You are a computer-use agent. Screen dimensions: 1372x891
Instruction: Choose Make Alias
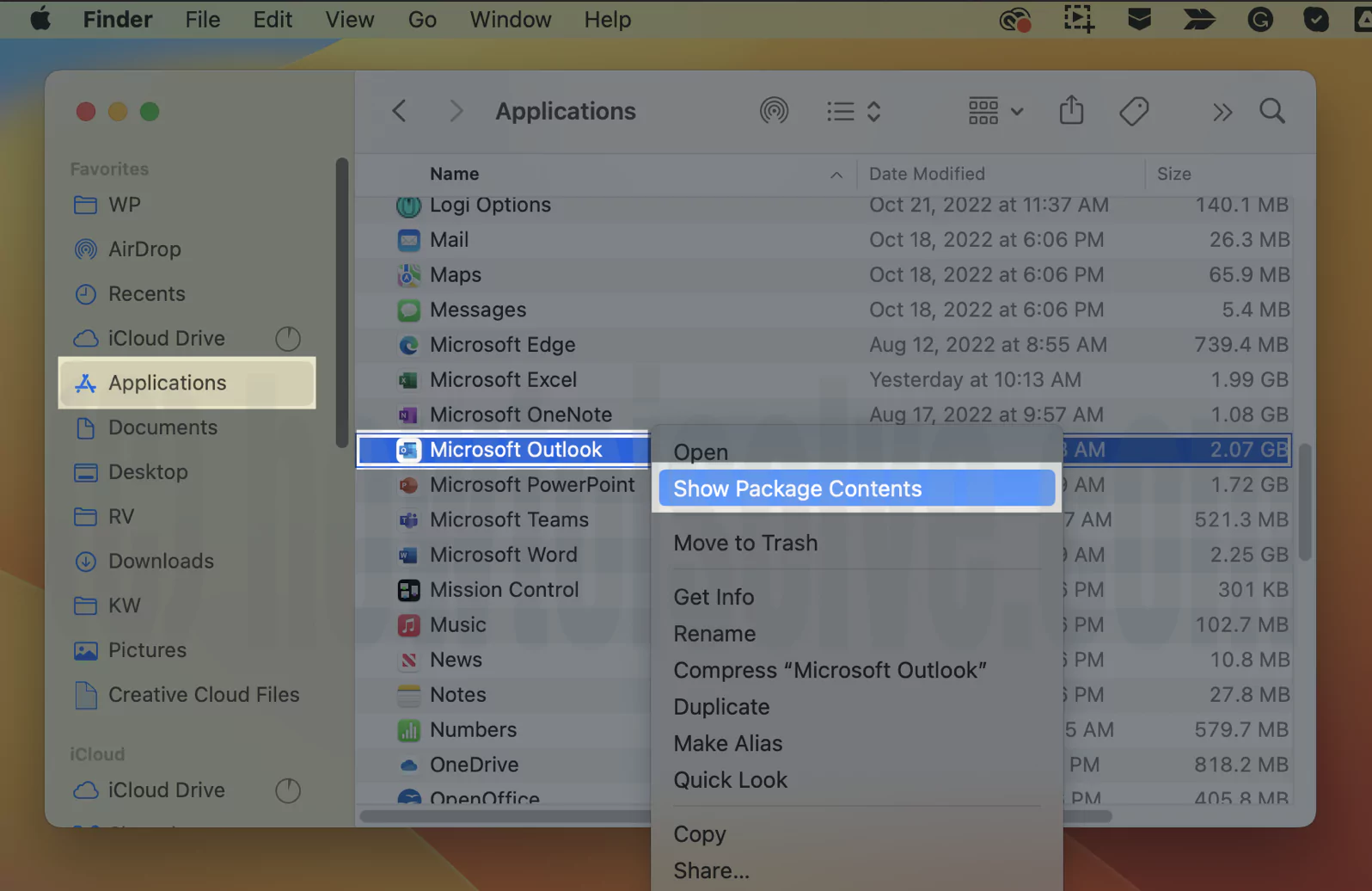pos(728,743)
